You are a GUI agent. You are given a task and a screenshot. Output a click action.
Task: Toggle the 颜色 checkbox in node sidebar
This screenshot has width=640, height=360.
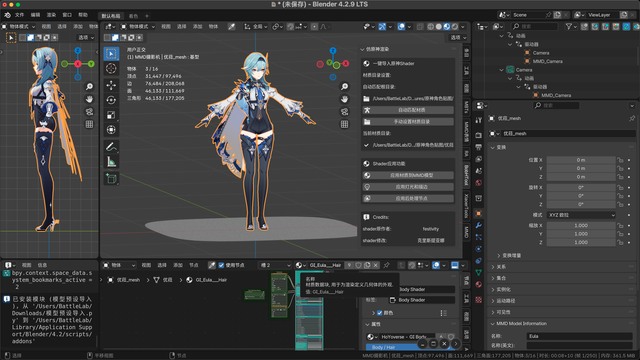(x=380, y=313)
